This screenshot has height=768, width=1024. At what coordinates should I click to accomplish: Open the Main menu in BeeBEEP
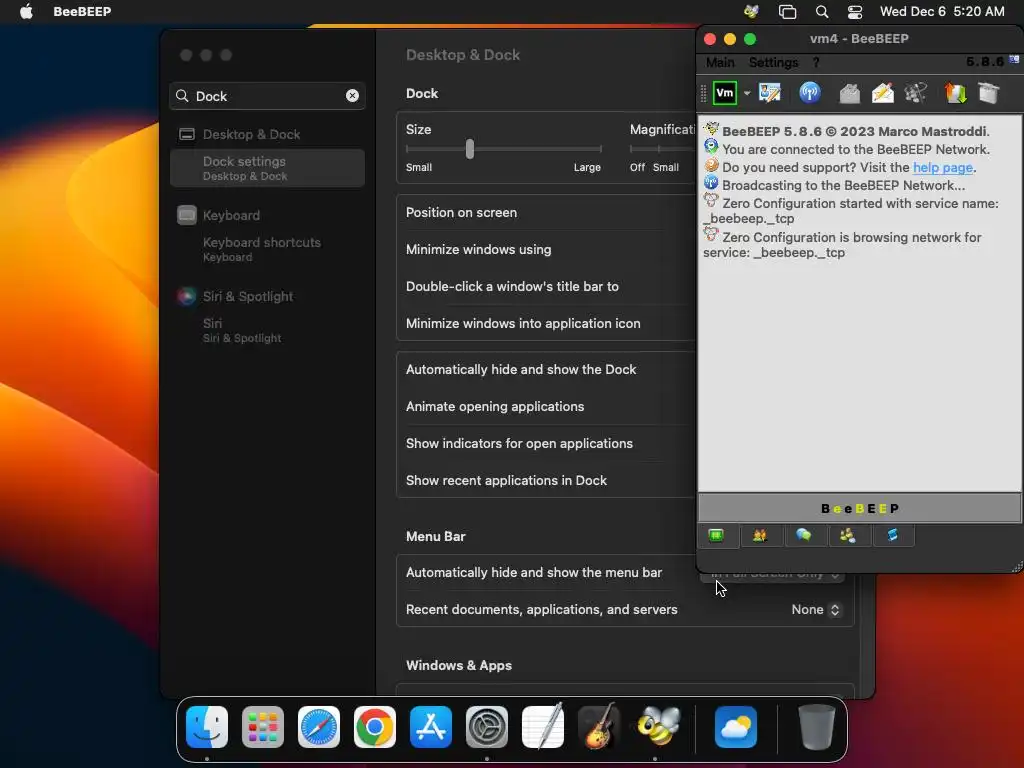720,63
